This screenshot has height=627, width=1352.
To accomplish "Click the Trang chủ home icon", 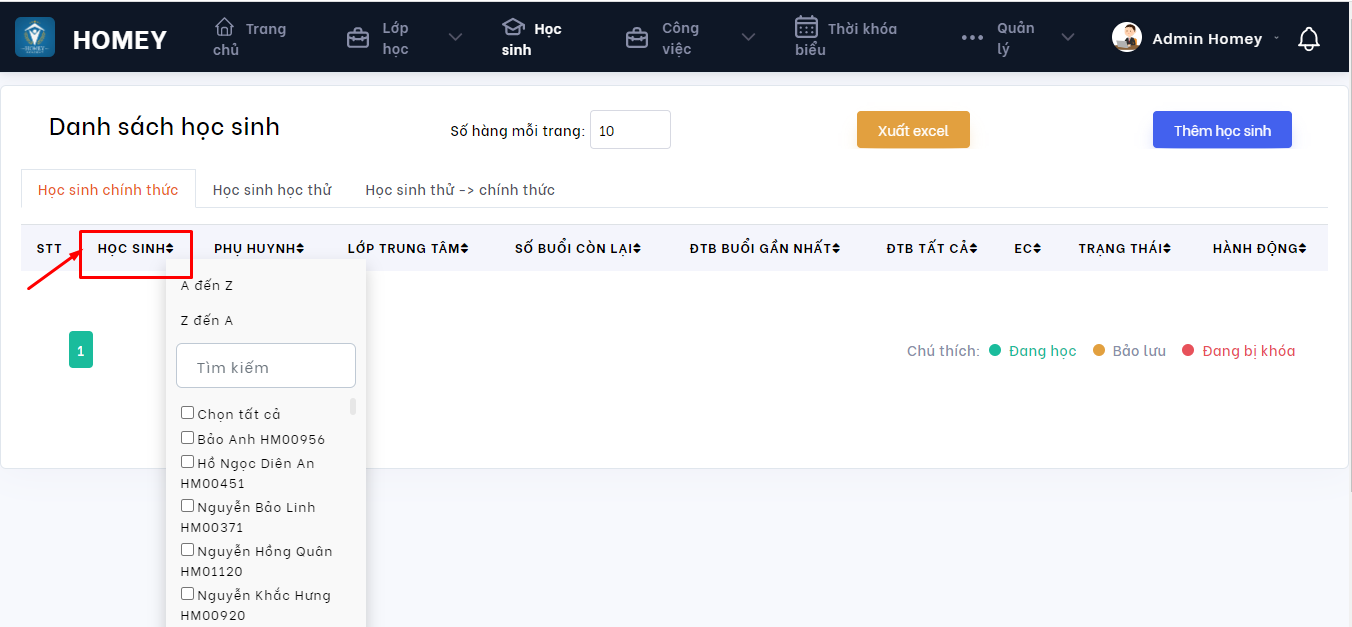I will tap(225, 28).
